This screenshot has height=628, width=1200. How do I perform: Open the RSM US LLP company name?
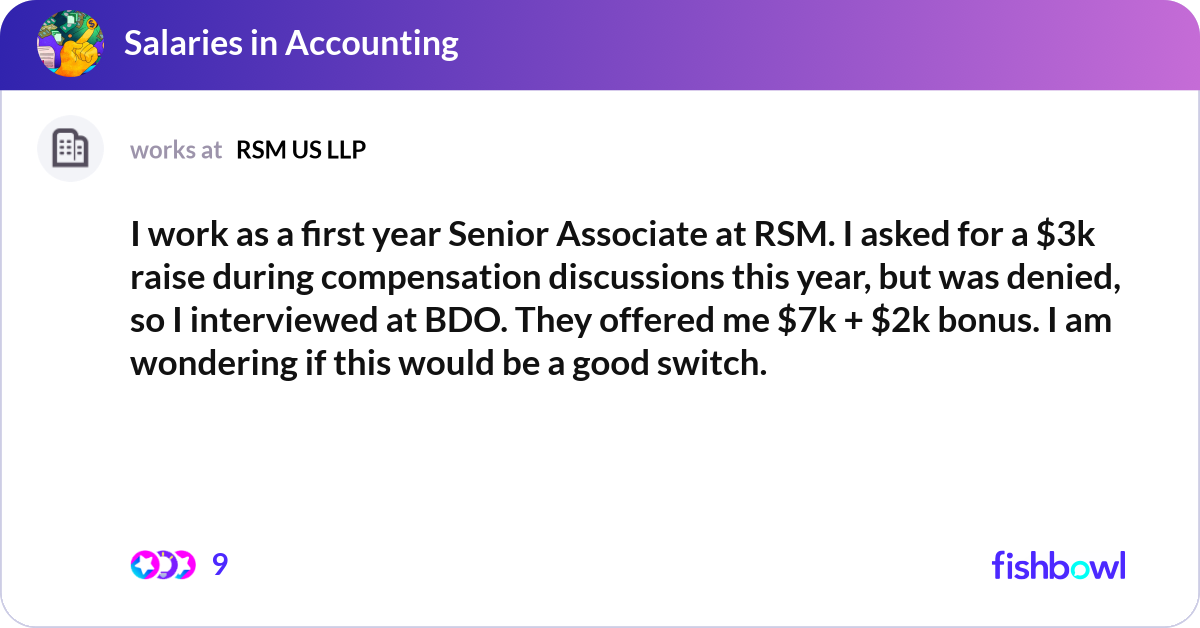point(301,150)
